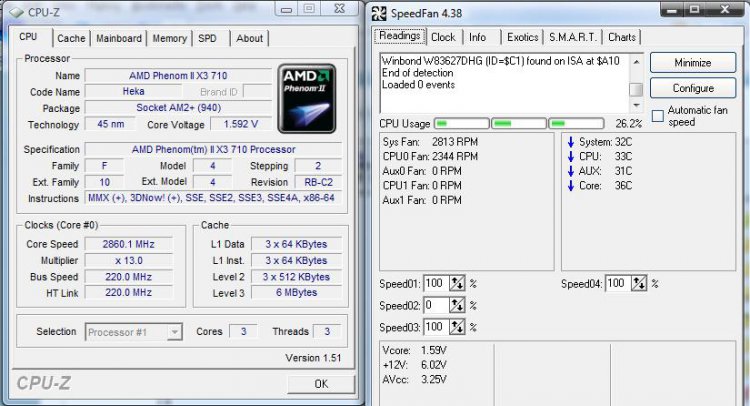Image resolution: width=750 pixels, height=406 pixels.
Task: Click the Multiplier value 'x 13.0'
Action: click(x=128, y=261)
